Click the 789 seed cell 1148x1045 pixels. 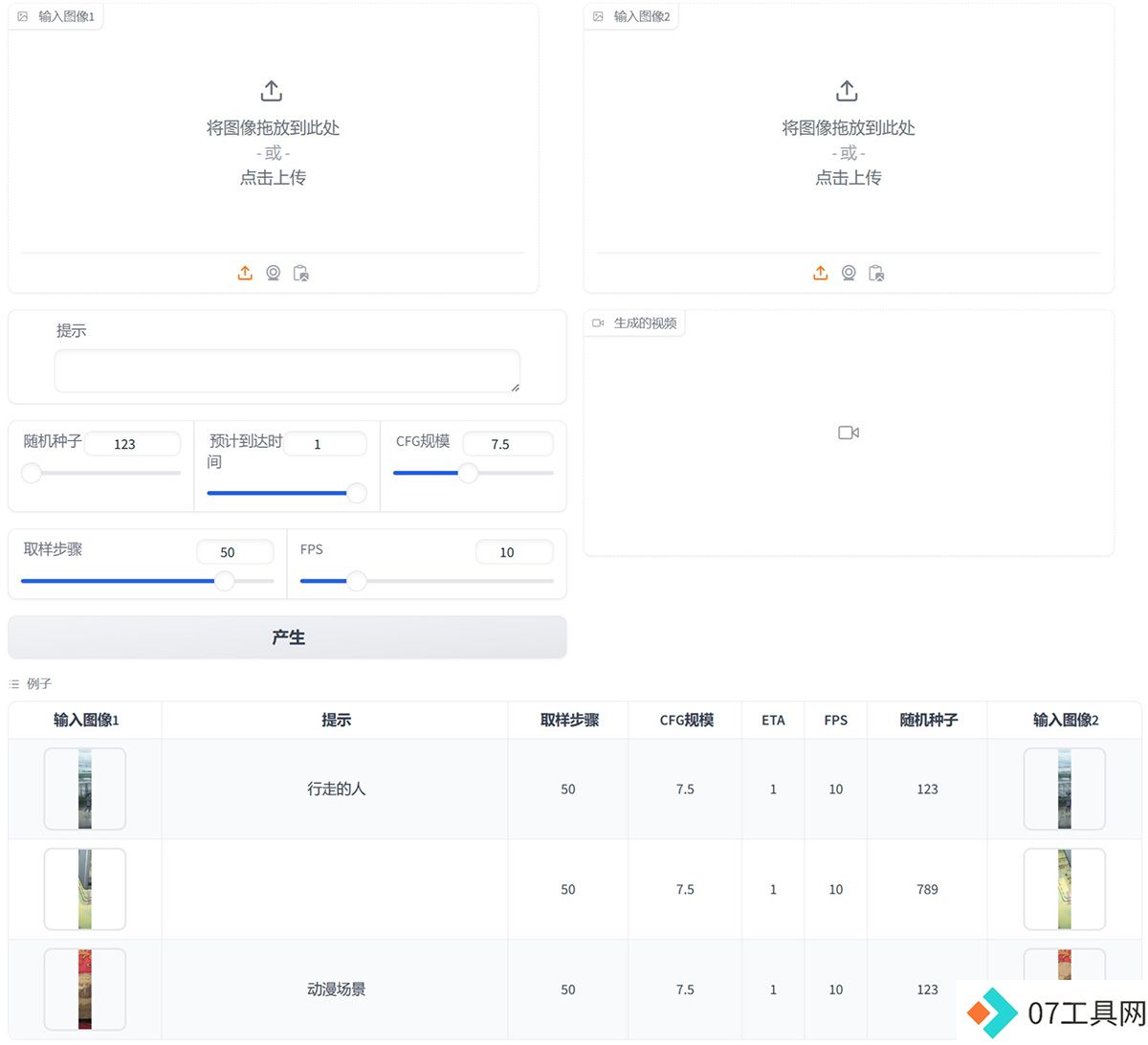click(927, 889)
